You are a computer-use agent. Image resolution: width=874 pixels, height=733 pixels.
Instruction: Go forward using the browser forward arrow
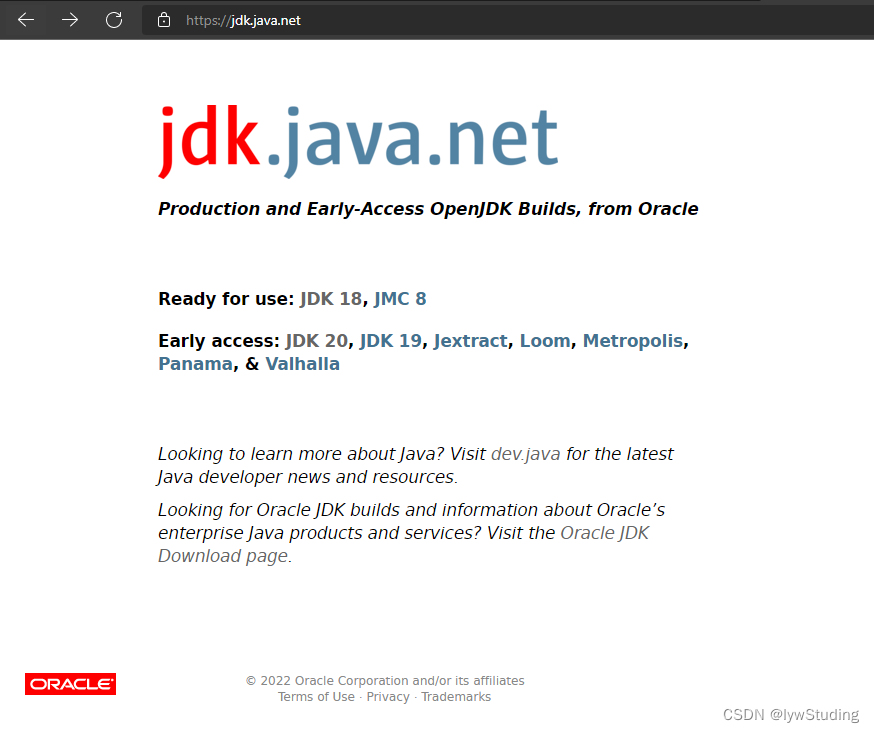pyautogui.click(x=70, y=20)
